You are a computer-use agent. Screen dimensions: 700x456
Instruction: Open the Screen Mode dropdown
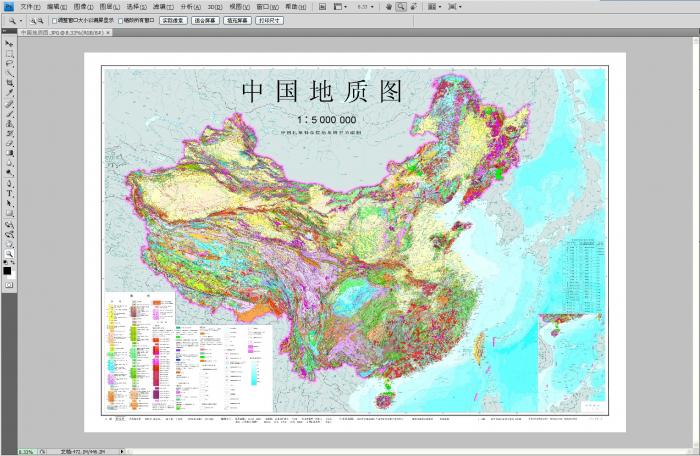[x=455, y=6]
